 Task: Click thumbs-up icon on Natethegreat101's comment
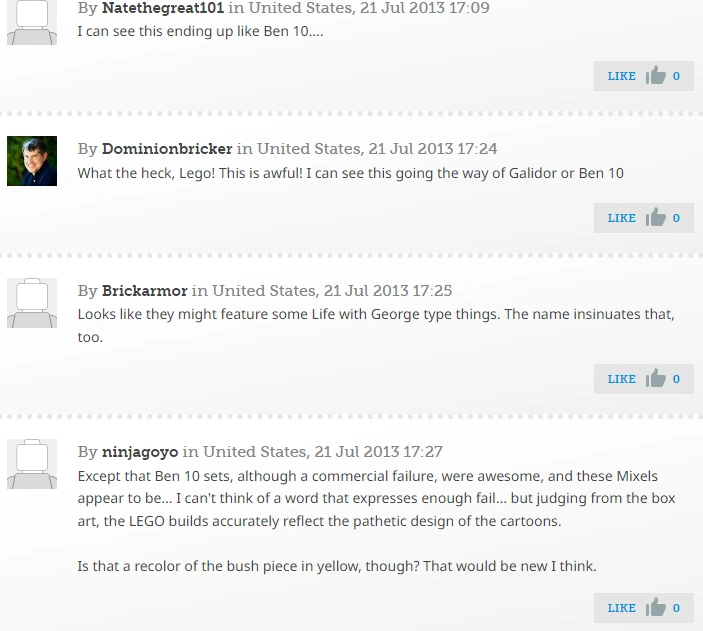coord(655,75)
